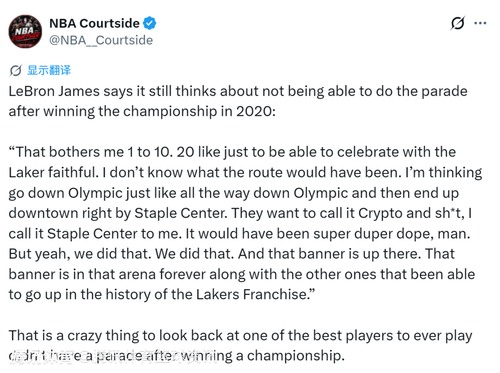Click the line "after winning the championship in 2020"
500x373 pixels.
coord(142,111)
